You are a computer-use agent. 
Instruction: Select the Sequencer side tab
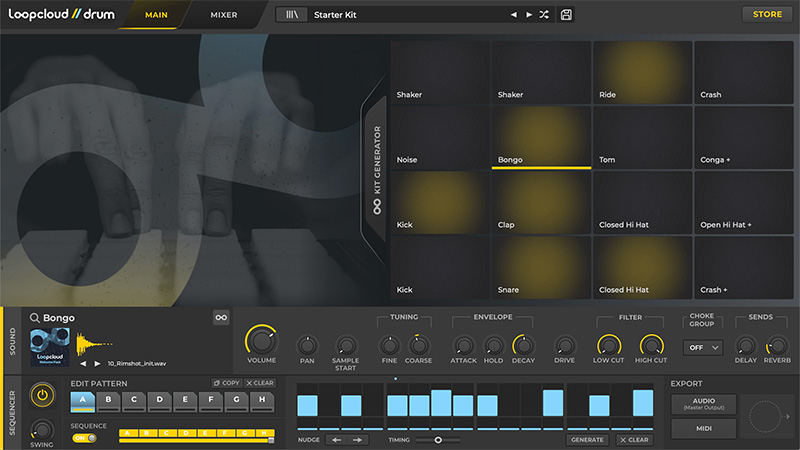[x=11, y=413]
